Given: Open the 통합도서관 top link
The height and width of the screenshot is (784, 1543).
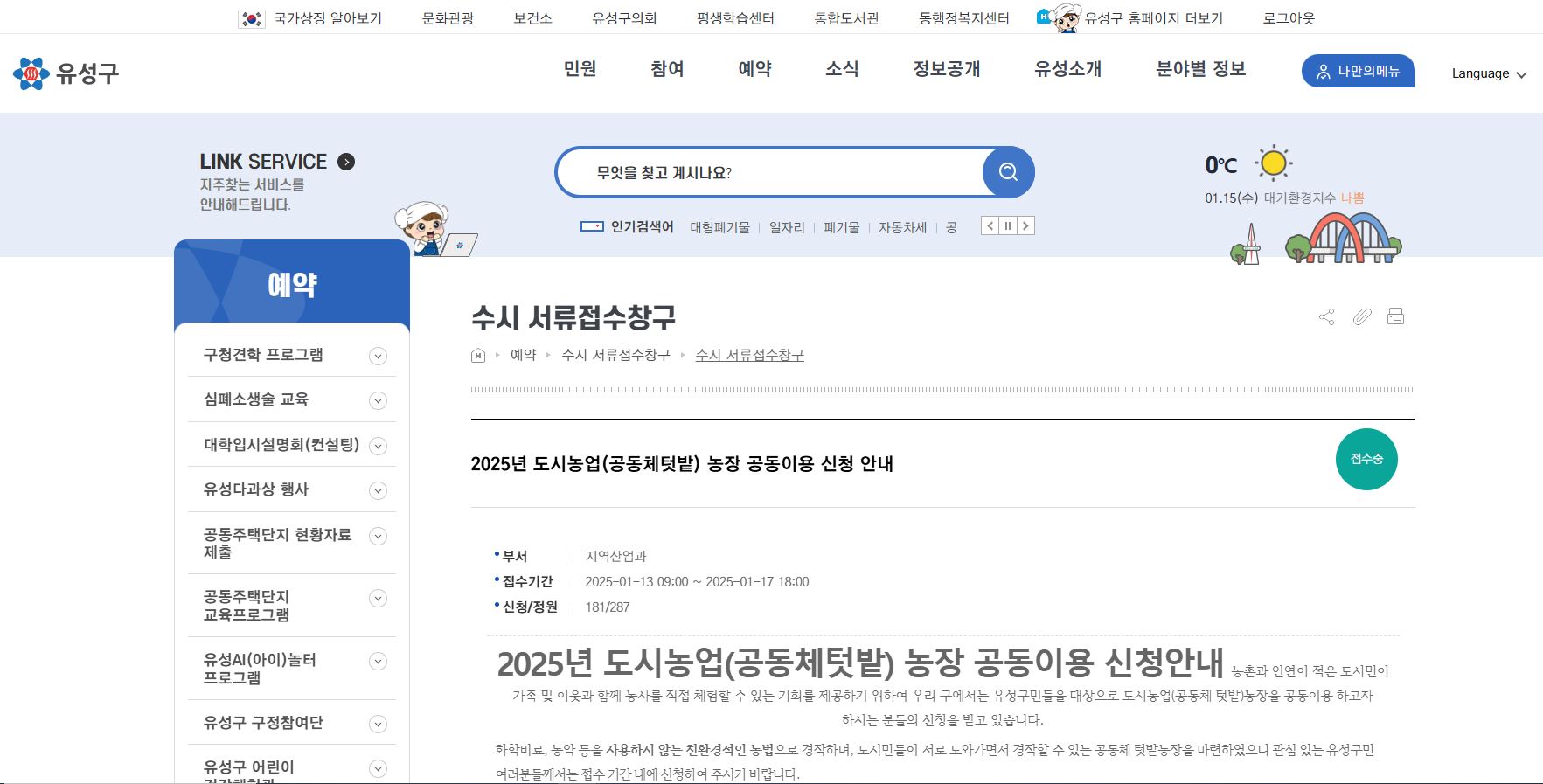Looking at the screenshot, I should [x=846, y=18].
